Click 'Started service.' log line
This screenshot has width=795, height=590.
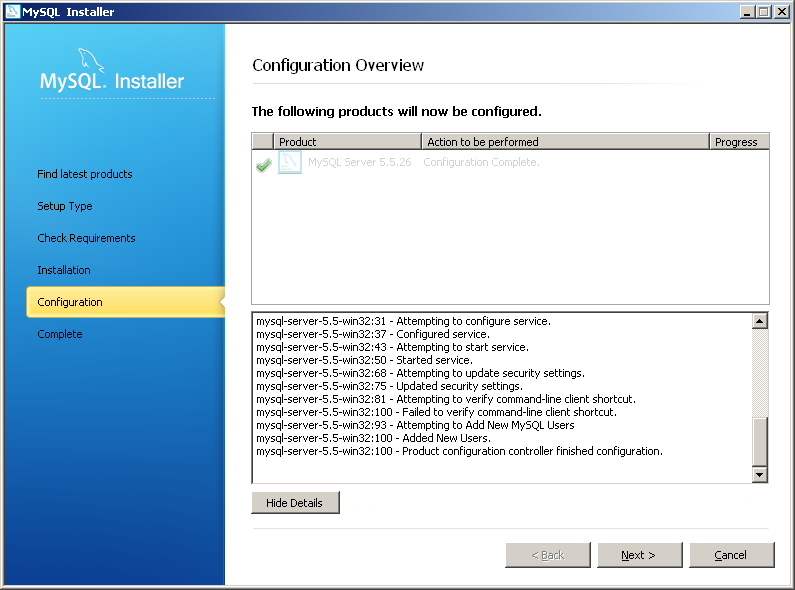pos(364,360)
